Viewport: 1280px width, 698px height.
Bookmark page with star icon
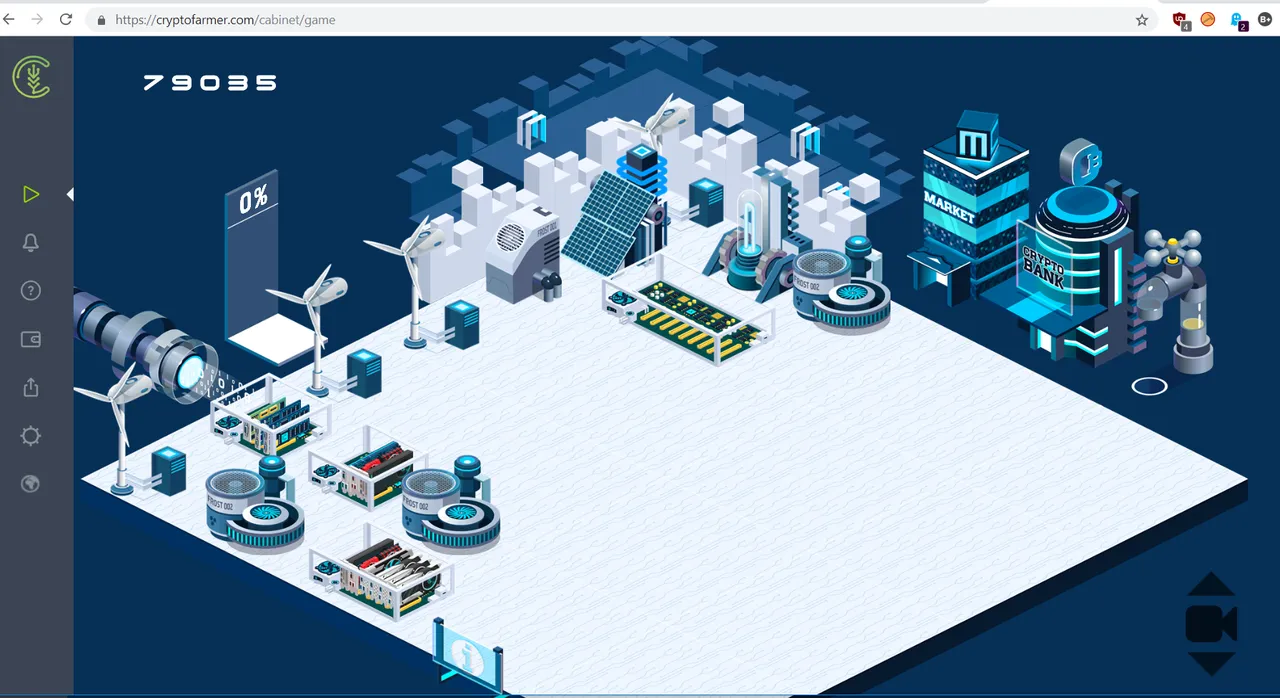[1142, 19]
